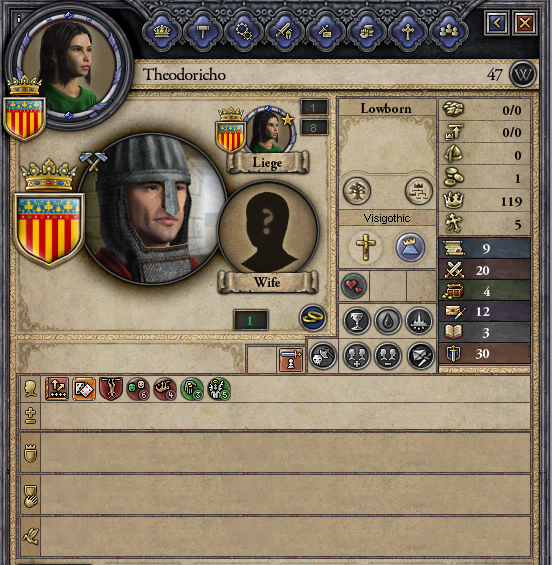Image resolution: width=552 pixels, height=565 pixels.
Task: Click the golden rings marriage icon
Action: click(313, 318)
